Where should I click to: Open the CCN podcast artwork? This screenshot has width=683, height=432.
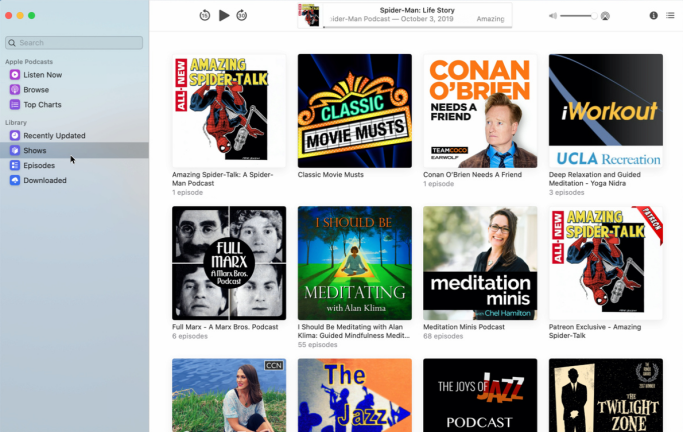229,395
